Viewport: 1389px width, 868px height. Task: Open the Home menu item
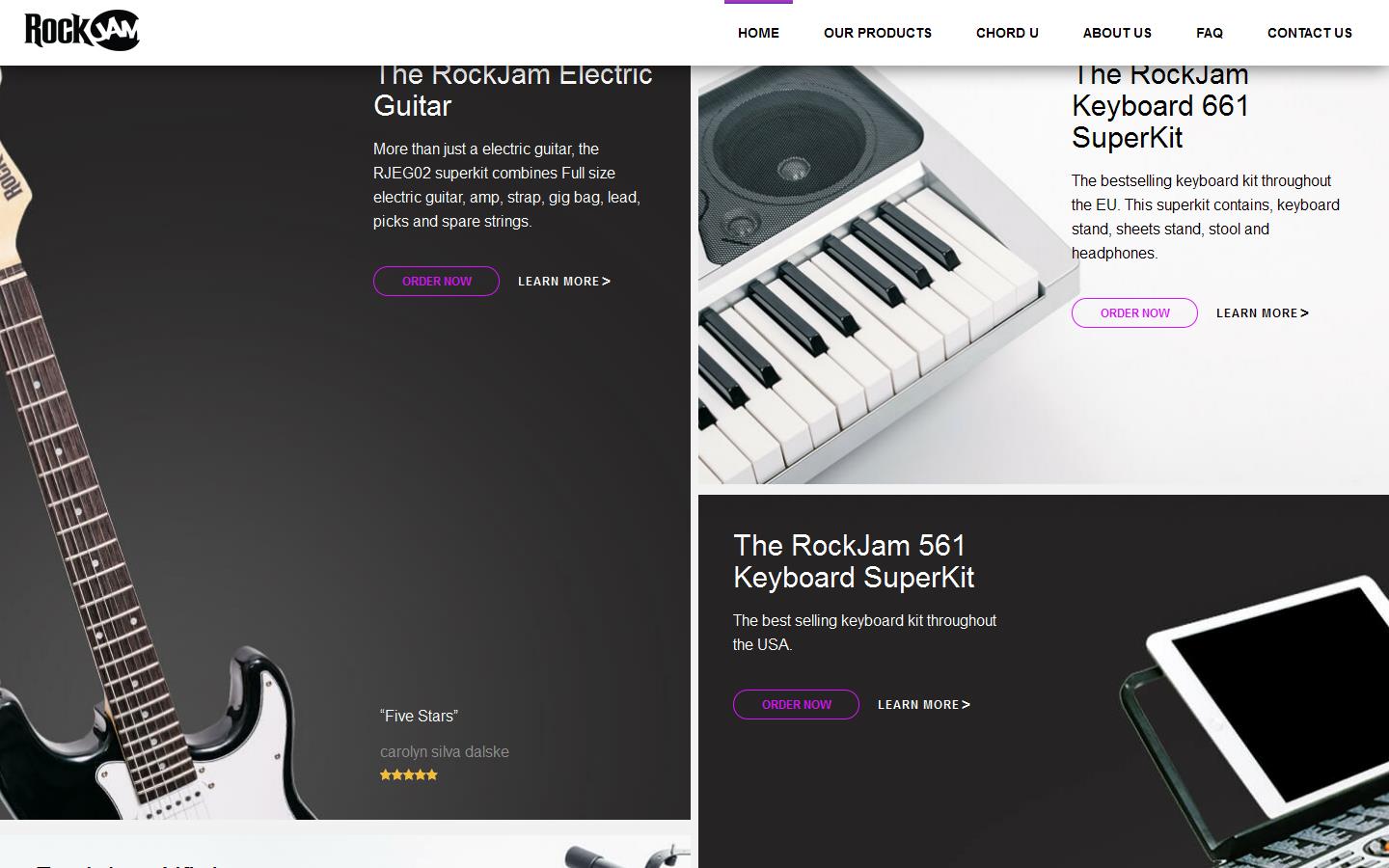[x=758, y=33]
